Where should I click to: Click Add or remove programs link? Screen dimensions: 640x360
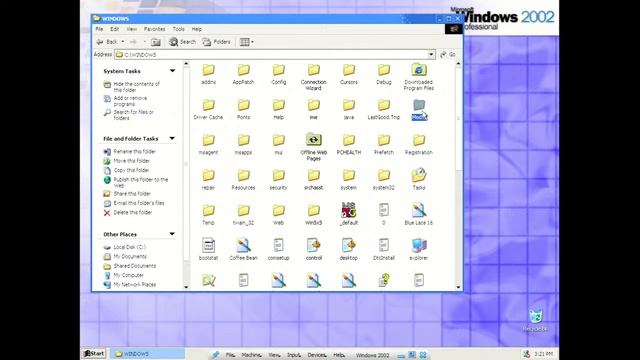(x=130, y=101)
